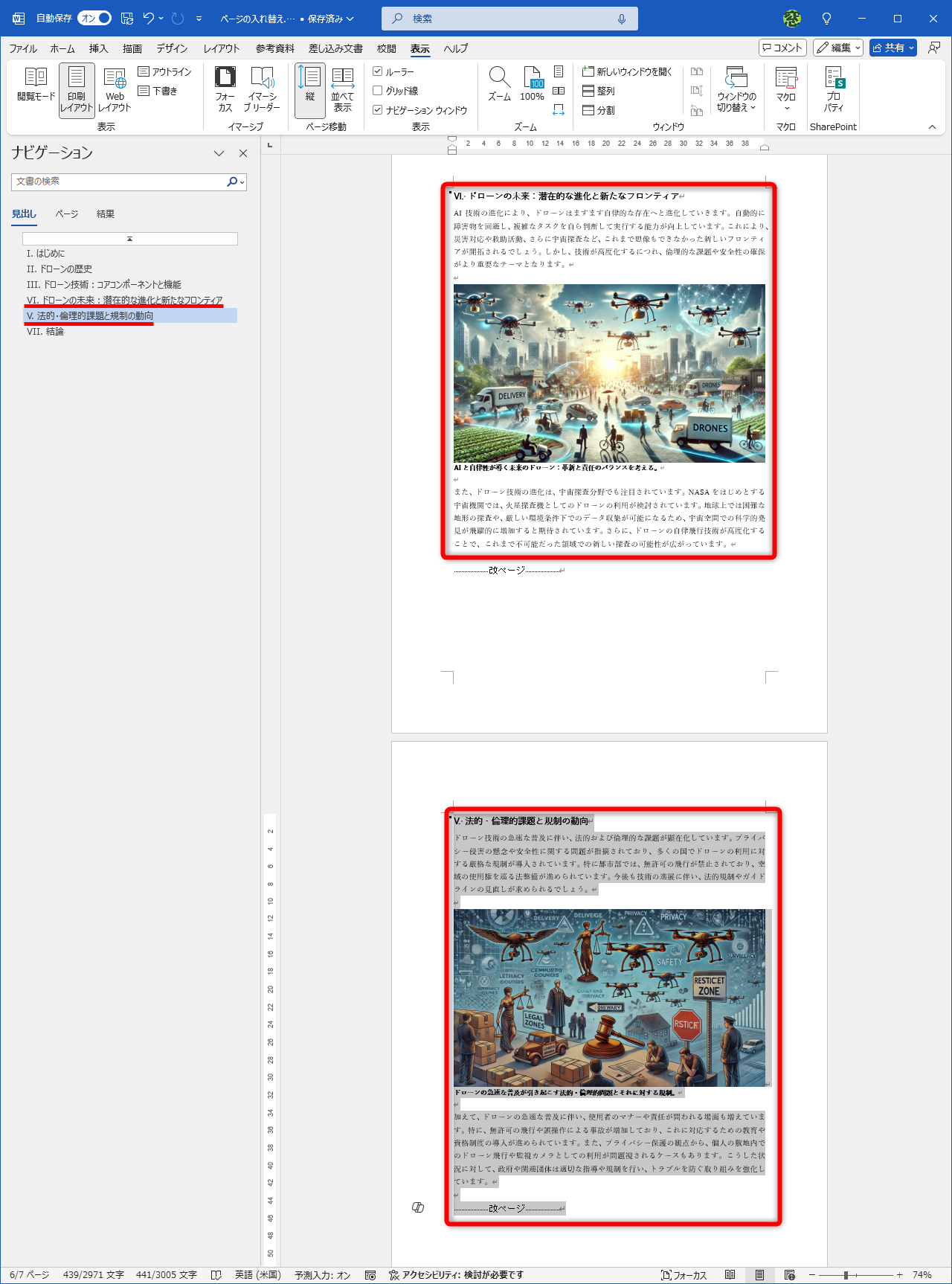Screen dimensions: 952x1284
Task: Open the レイアウト ribbon tab
Action: click(x=222, y=48)
